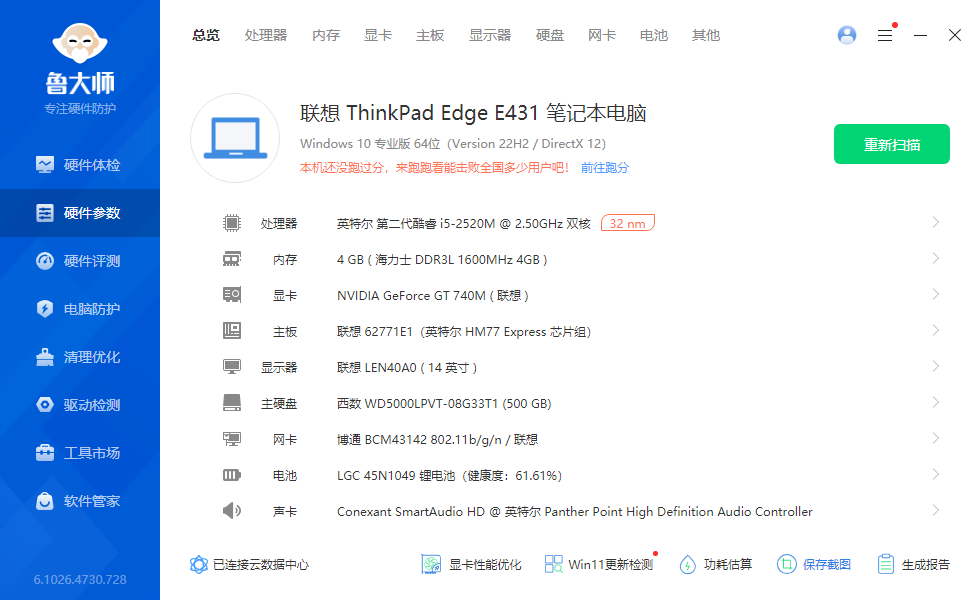The width and height of the screenshot is (980, 600).
Task: Open 工具市场 tool market
Action: [x=79, y=453]
